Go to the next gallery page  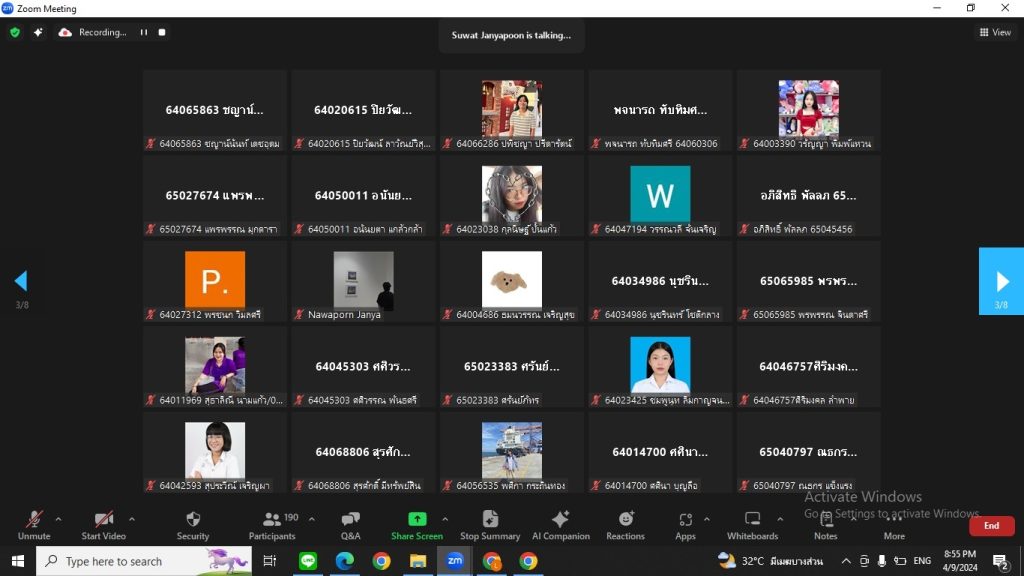point(1001,281)
